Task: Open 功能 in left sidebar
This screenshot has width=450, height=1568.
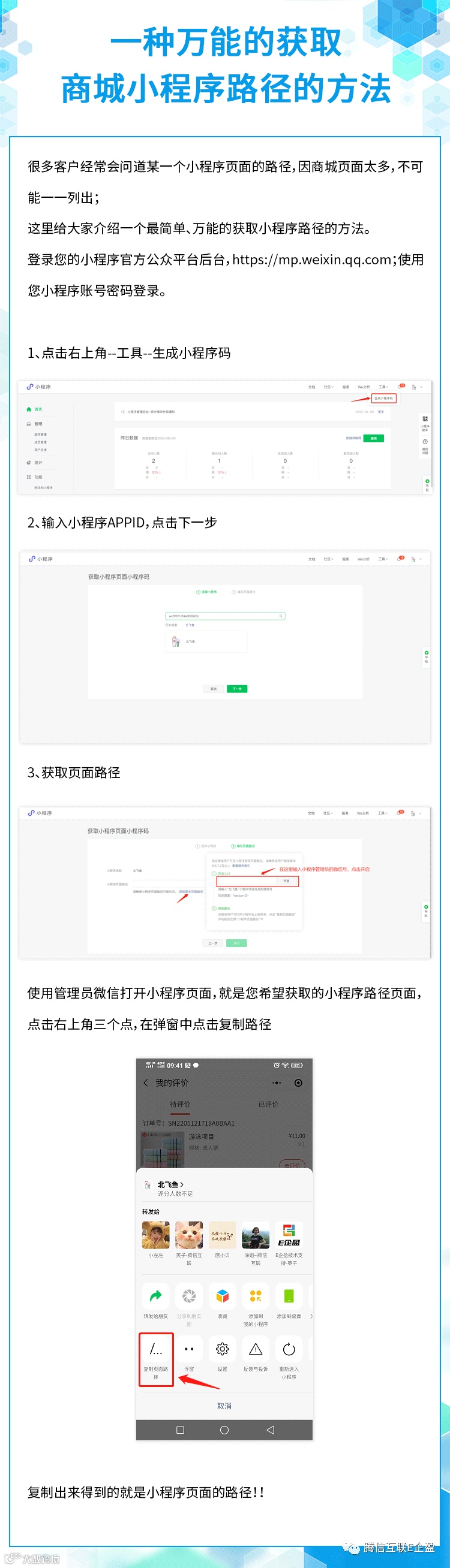Action: pos(35,477)
